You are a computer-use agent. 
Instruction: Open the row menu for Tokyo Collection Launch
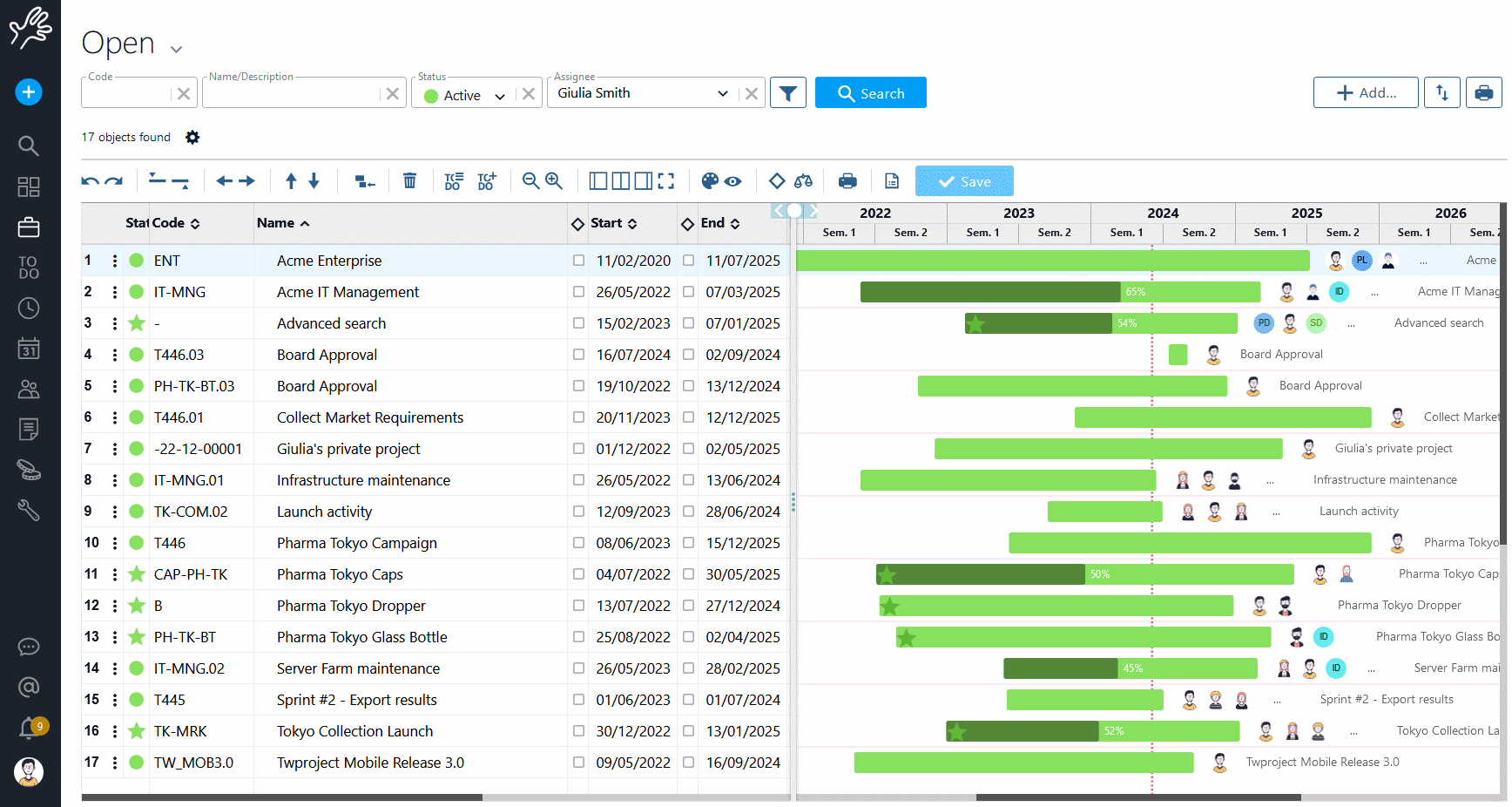114,730
